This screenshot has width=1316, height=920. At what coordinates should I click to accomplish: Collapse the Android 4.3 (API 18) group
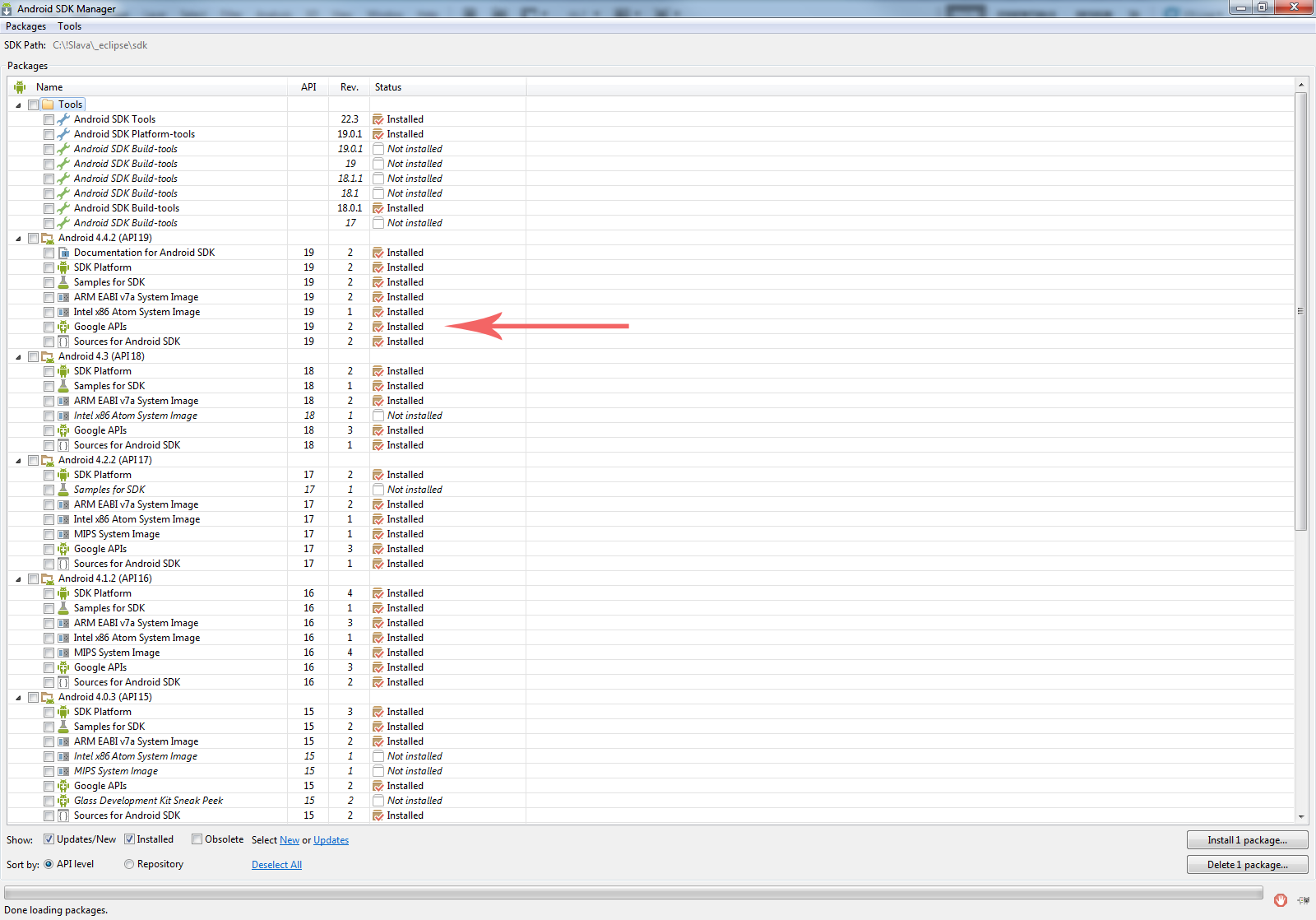(18, 356)
